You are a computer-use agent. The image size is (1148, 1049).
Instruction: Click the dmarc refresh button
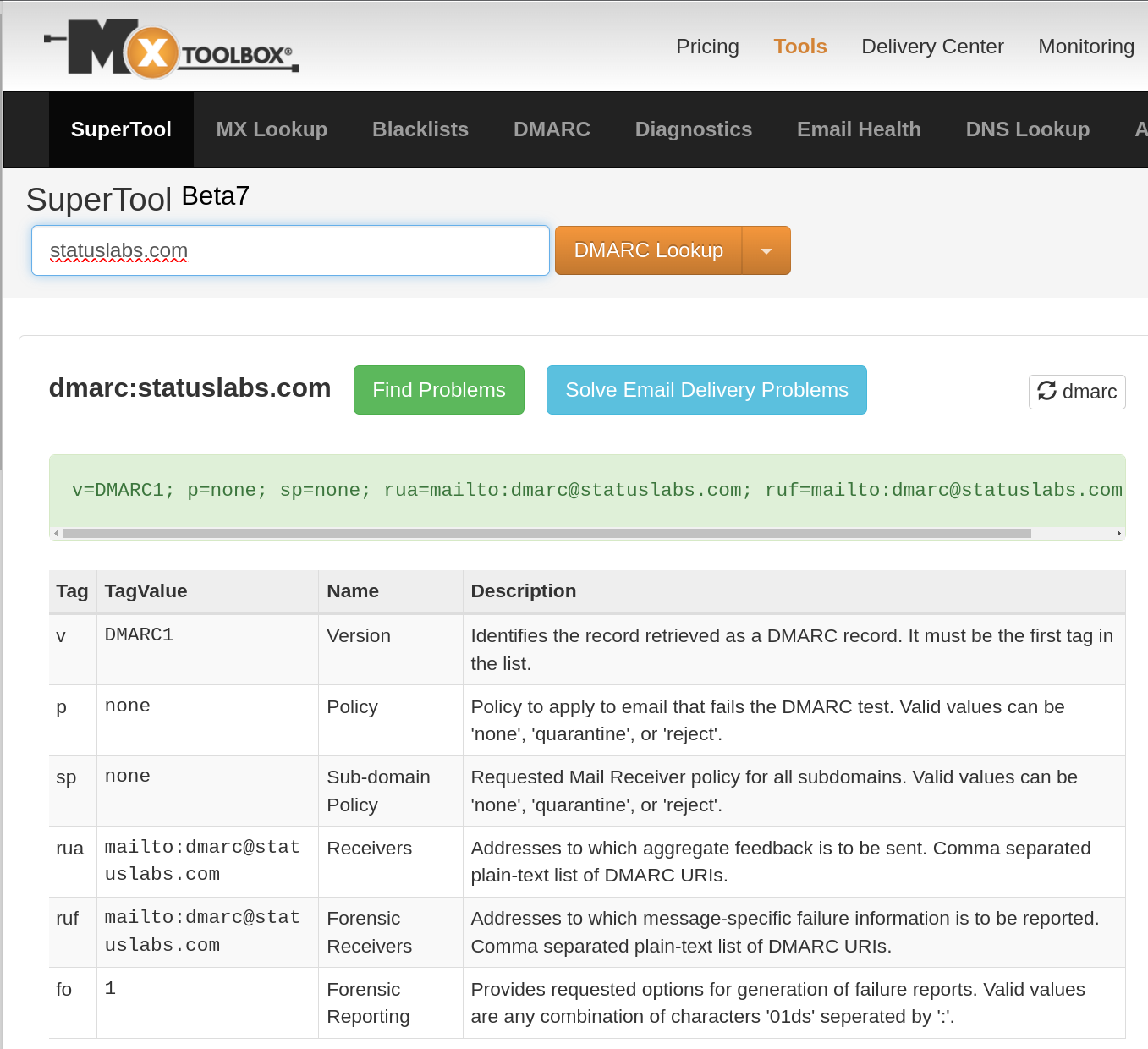[x=1077, y=392]
